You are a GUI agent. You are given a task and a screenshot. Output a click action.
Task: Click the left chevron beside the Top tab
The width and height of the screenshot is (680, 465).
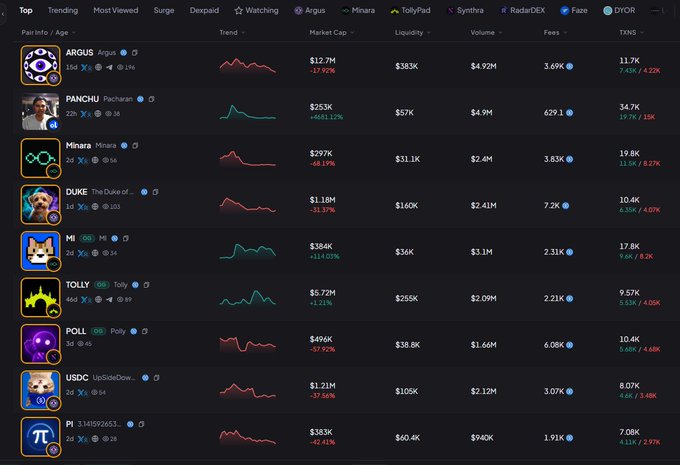tap(3, 14)
